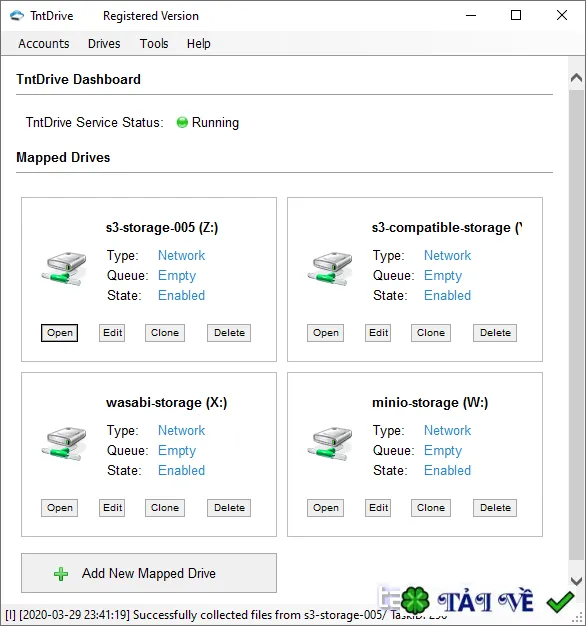
Task: Open the s3-storage-005 (Z:) drive
Action: (59, 333)
